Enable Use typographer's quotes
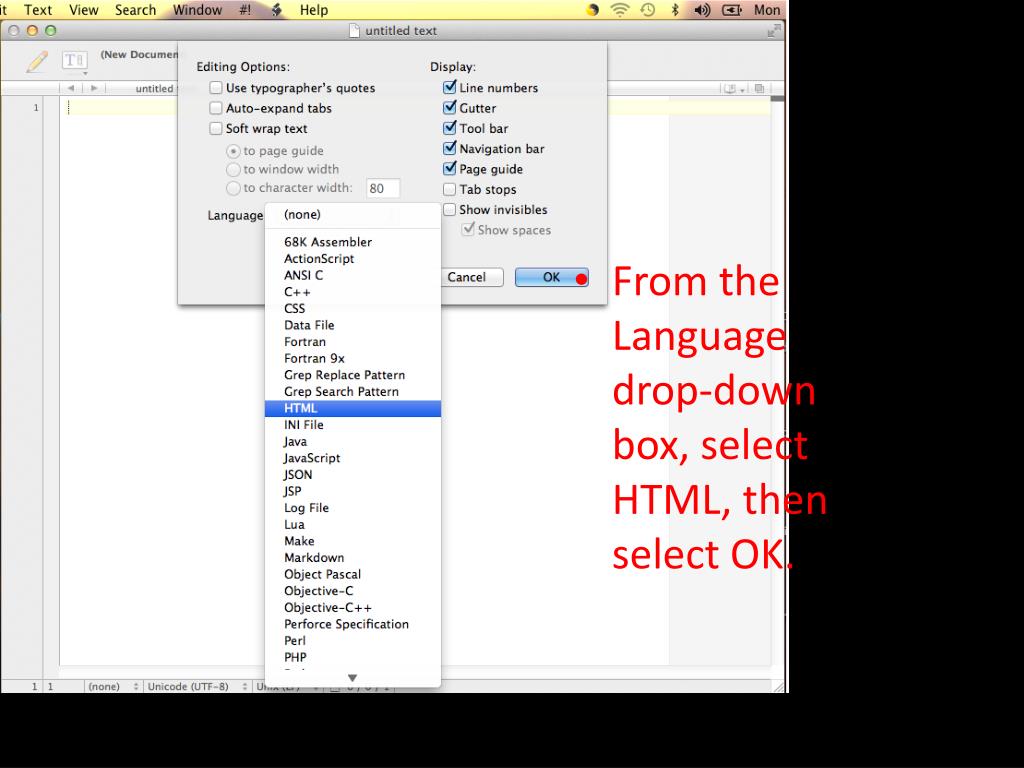The image size is (1024, 768). coord(216,88)
